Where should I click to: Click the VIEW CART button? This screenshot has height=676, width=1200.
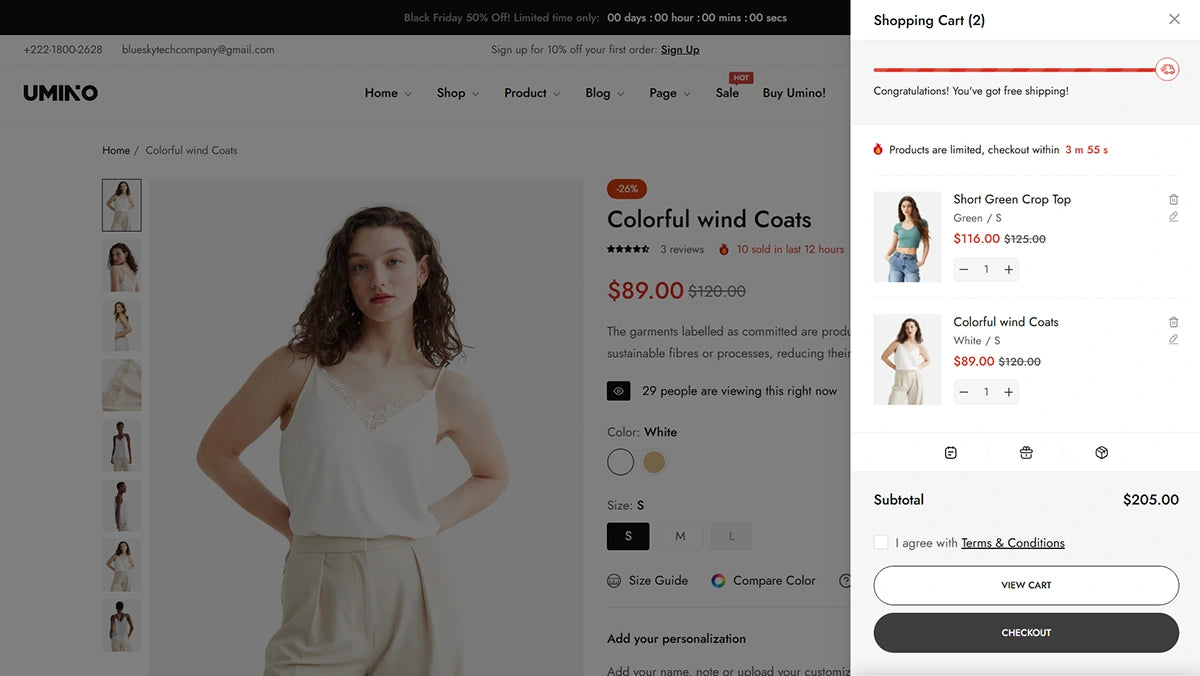click(x=1025, y=585)
